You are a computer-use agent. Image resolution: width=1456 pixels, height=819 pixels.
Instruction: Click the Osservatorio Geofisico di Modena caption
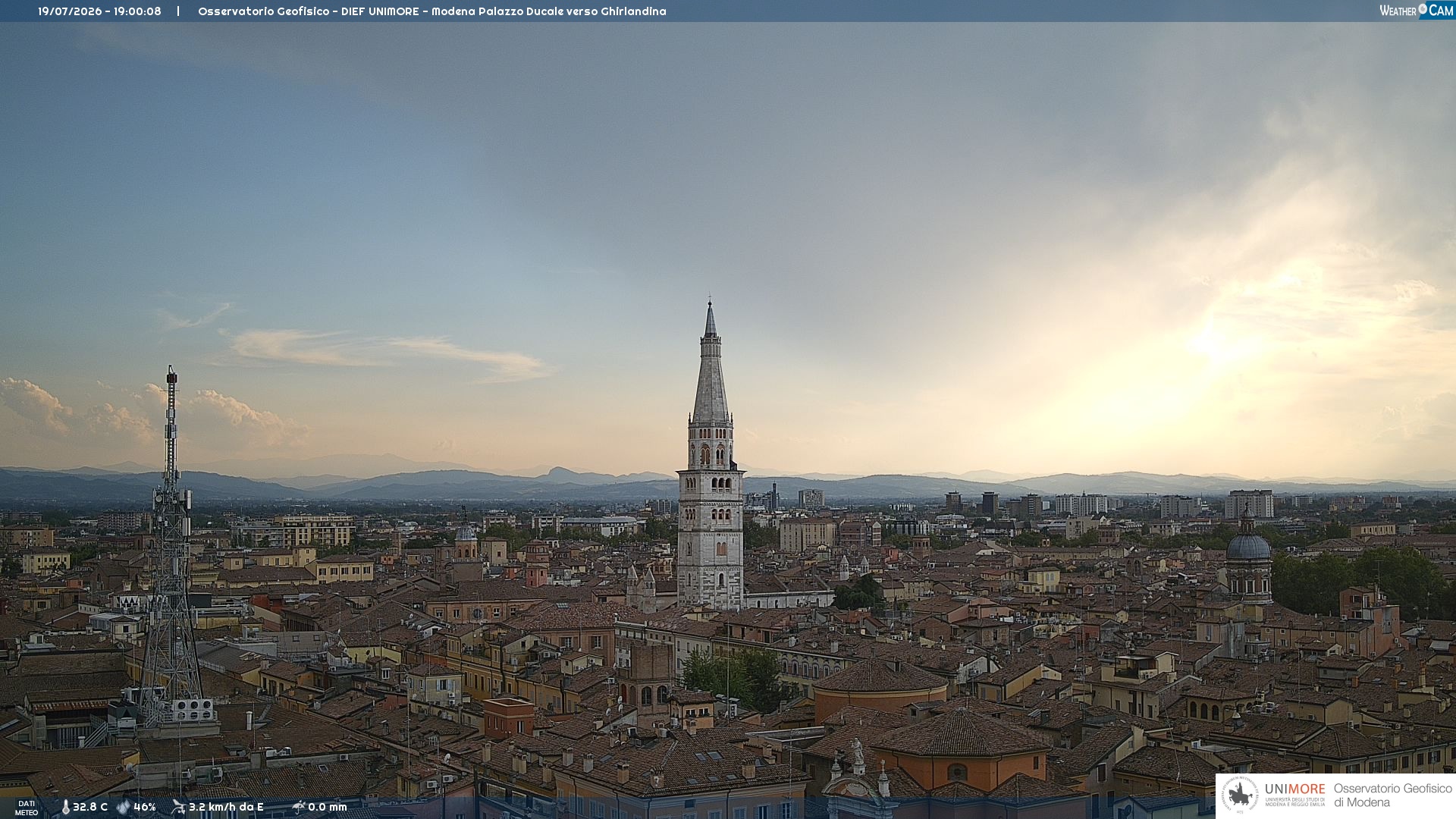(1392, 795)
